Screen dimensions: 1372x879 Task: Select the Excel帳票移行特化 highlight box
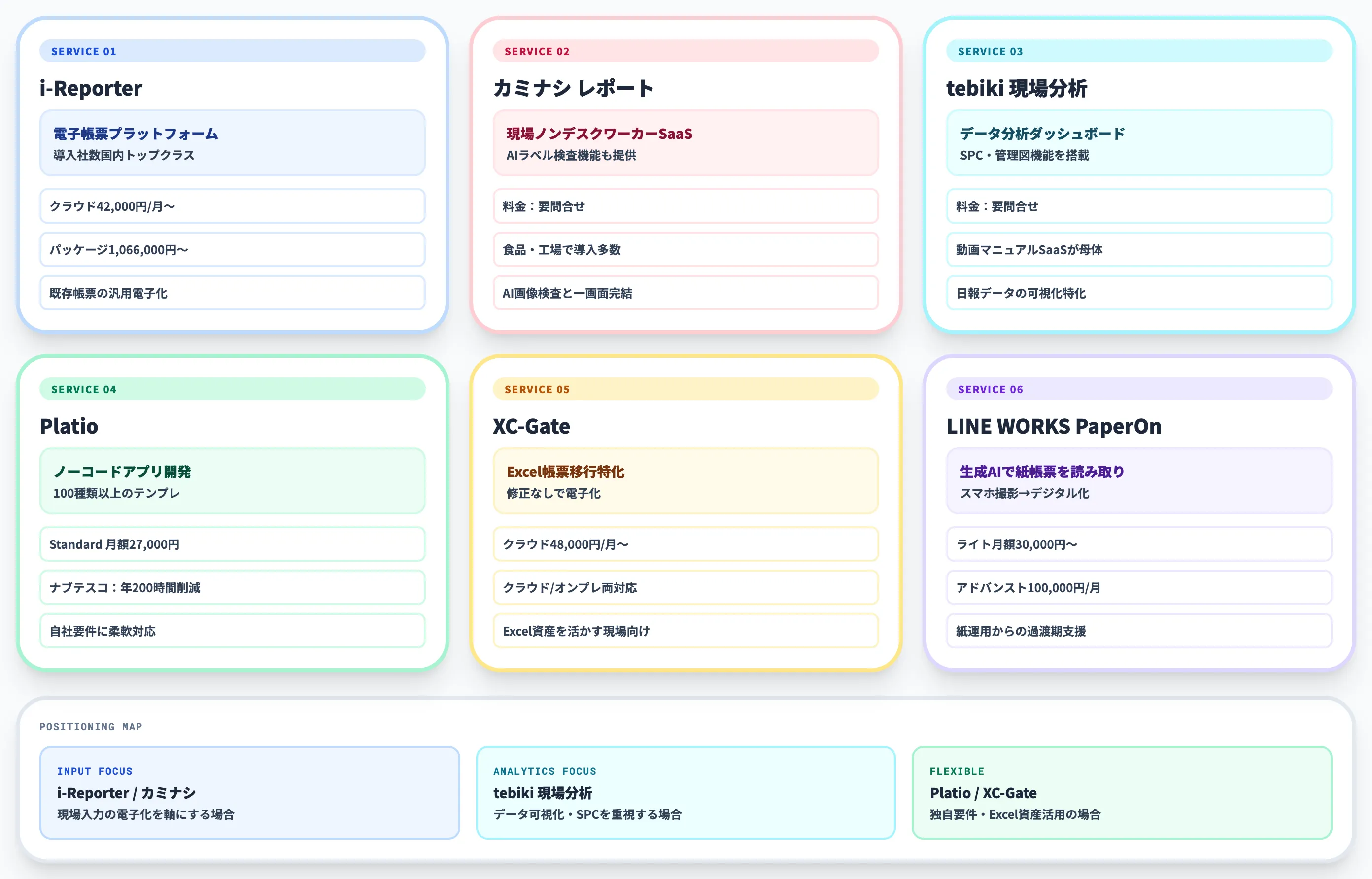[x=685, y=481]
